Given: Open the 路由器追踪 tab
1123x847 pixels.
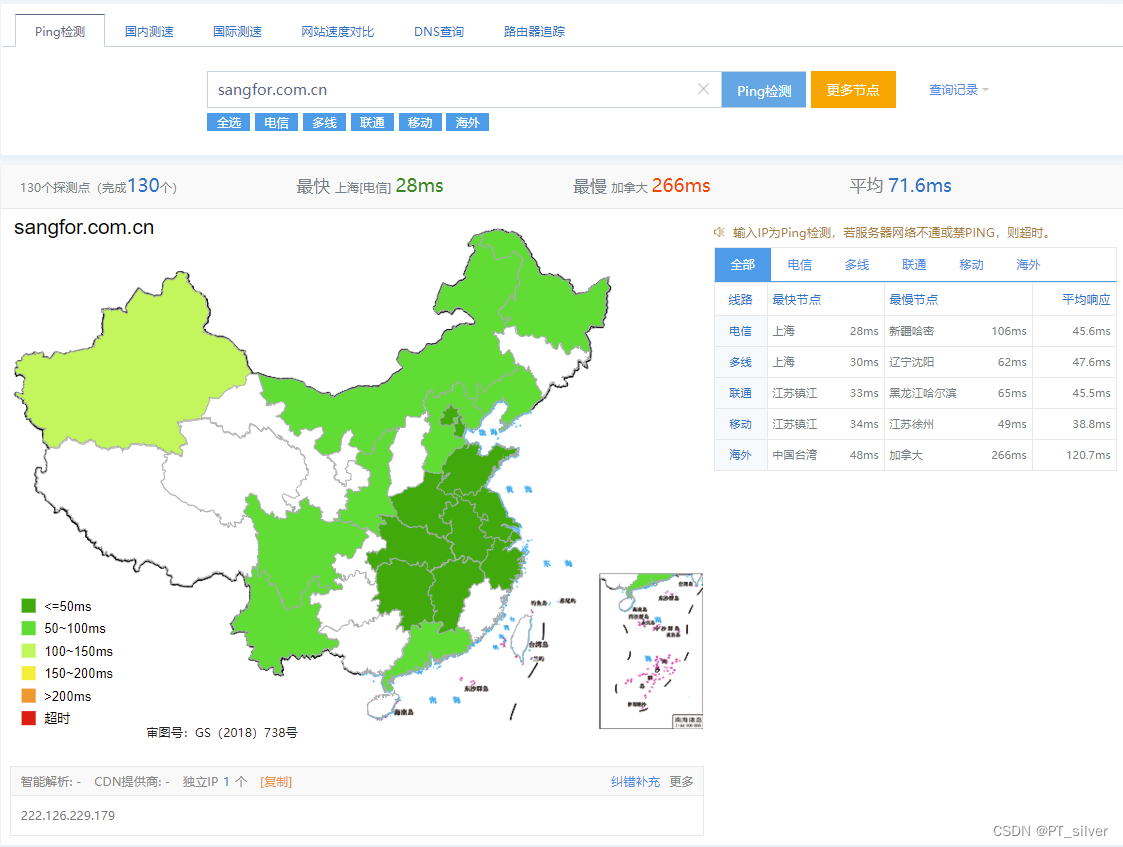Looking at the screenshot, I should coord(534,32).
